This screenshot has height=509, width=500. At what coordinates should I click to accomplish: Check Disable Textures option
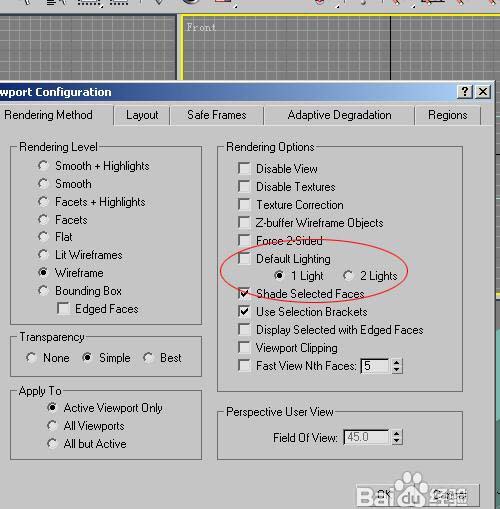tap(244, 186)
